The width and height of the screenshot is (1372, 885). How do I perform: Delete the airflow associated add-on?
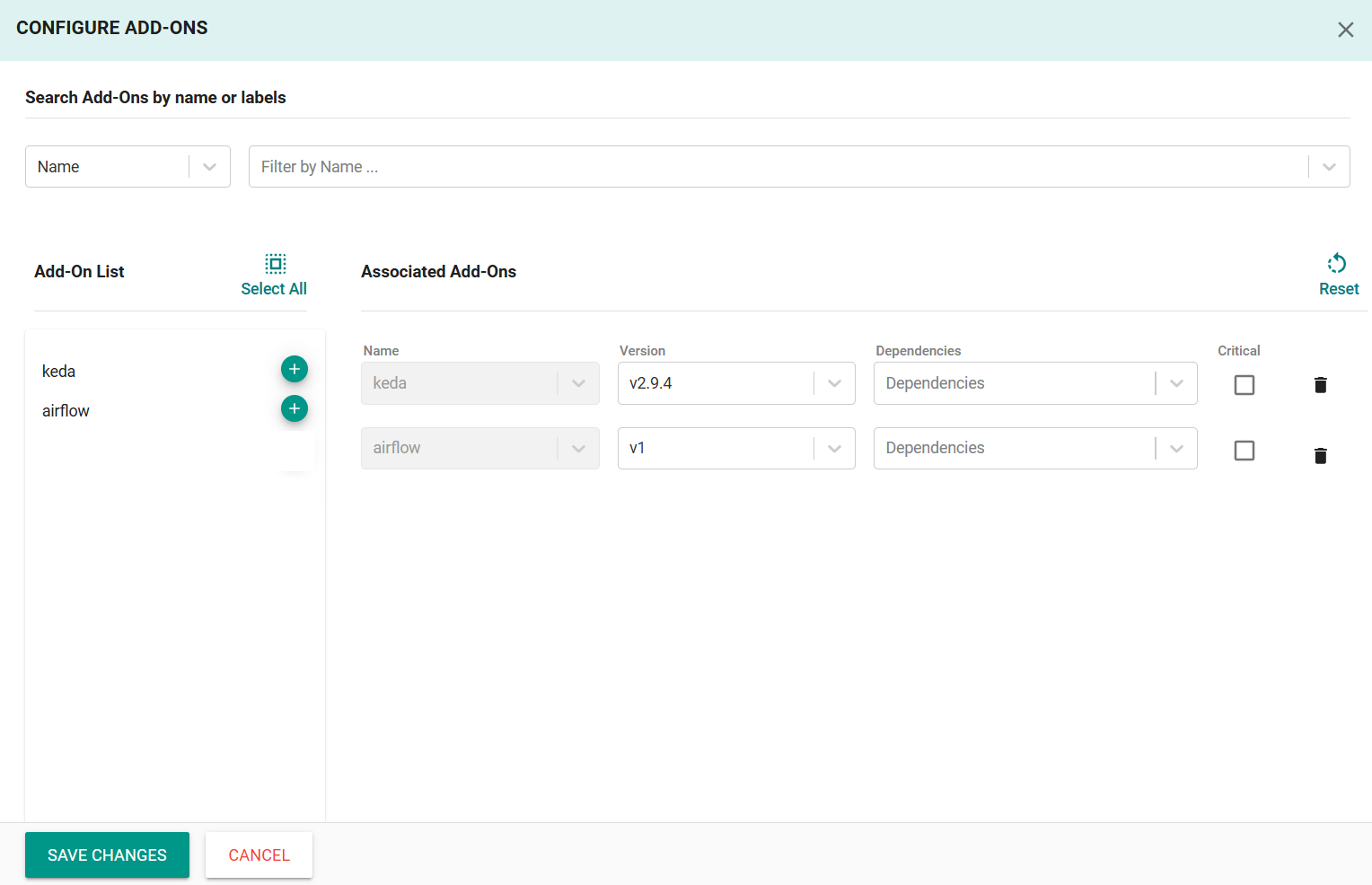1320,455
